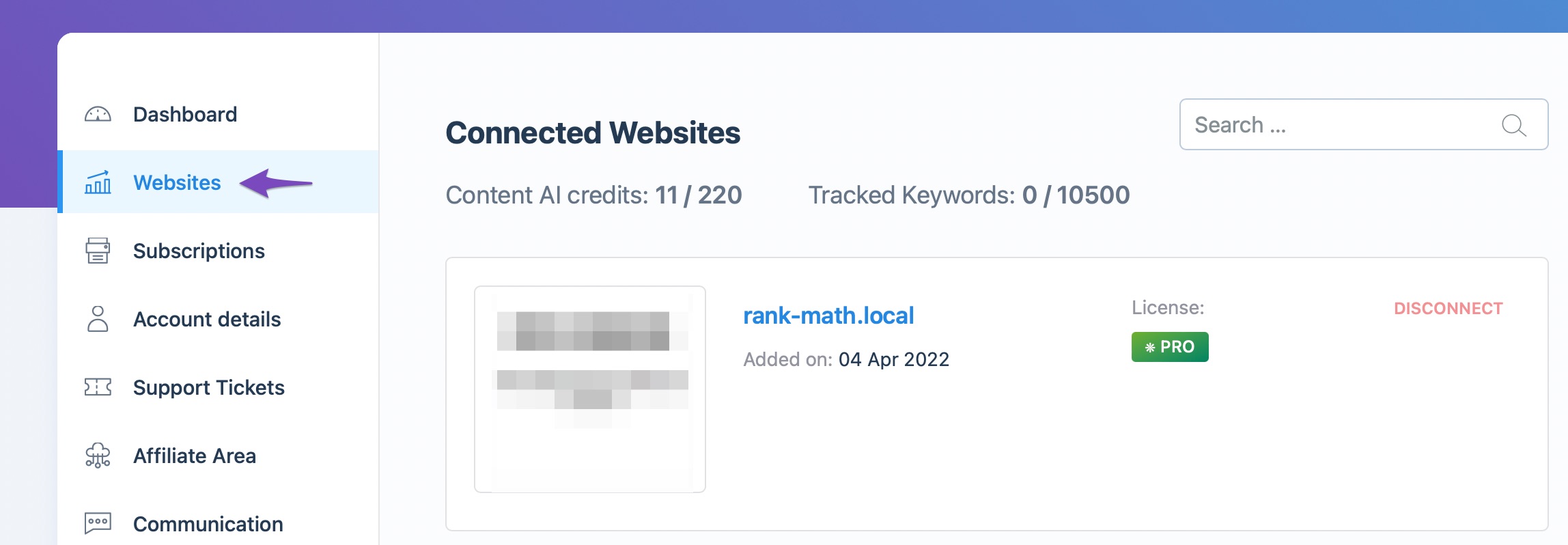The height and width of the screenshot is (545, 1568).
Task: Switch to the Subscriptions section
Action: (x=199, y=251)
